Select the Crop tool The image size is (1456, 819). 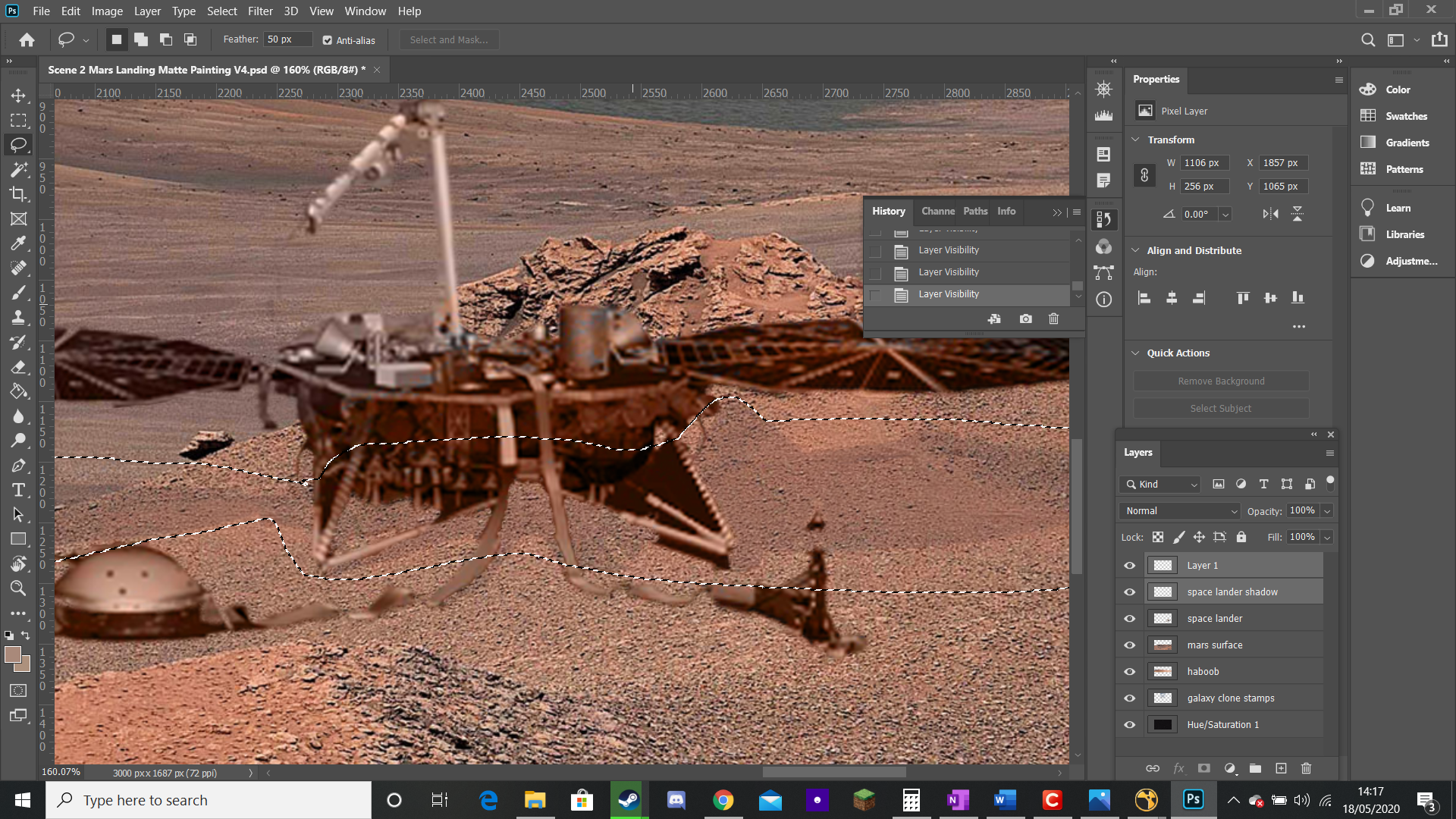pyautogui.click(x=18, y=194)
